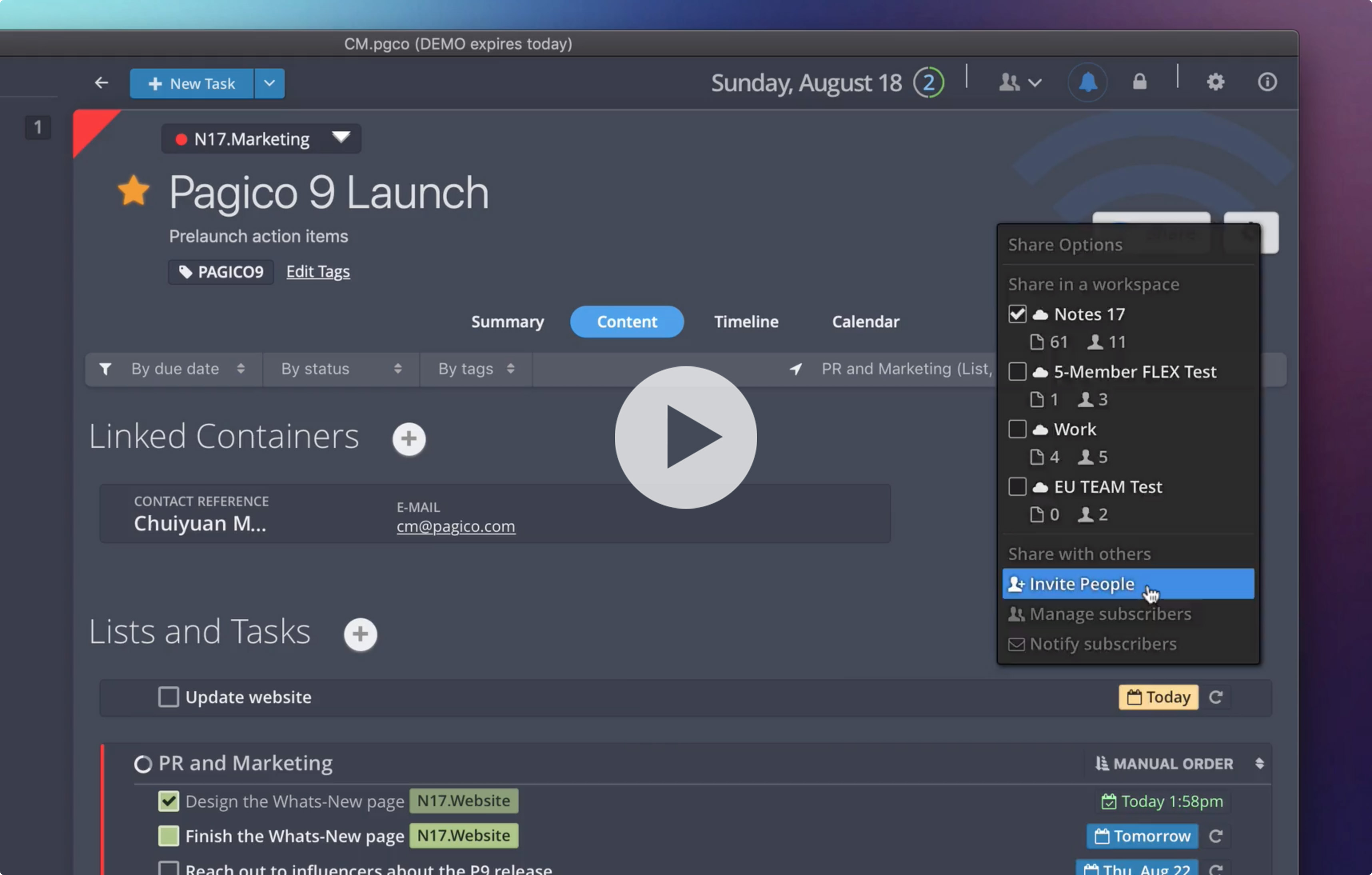Check off the Update website task
The height and width of the screenshot is (875, 1372).
(x=168, y=697)
